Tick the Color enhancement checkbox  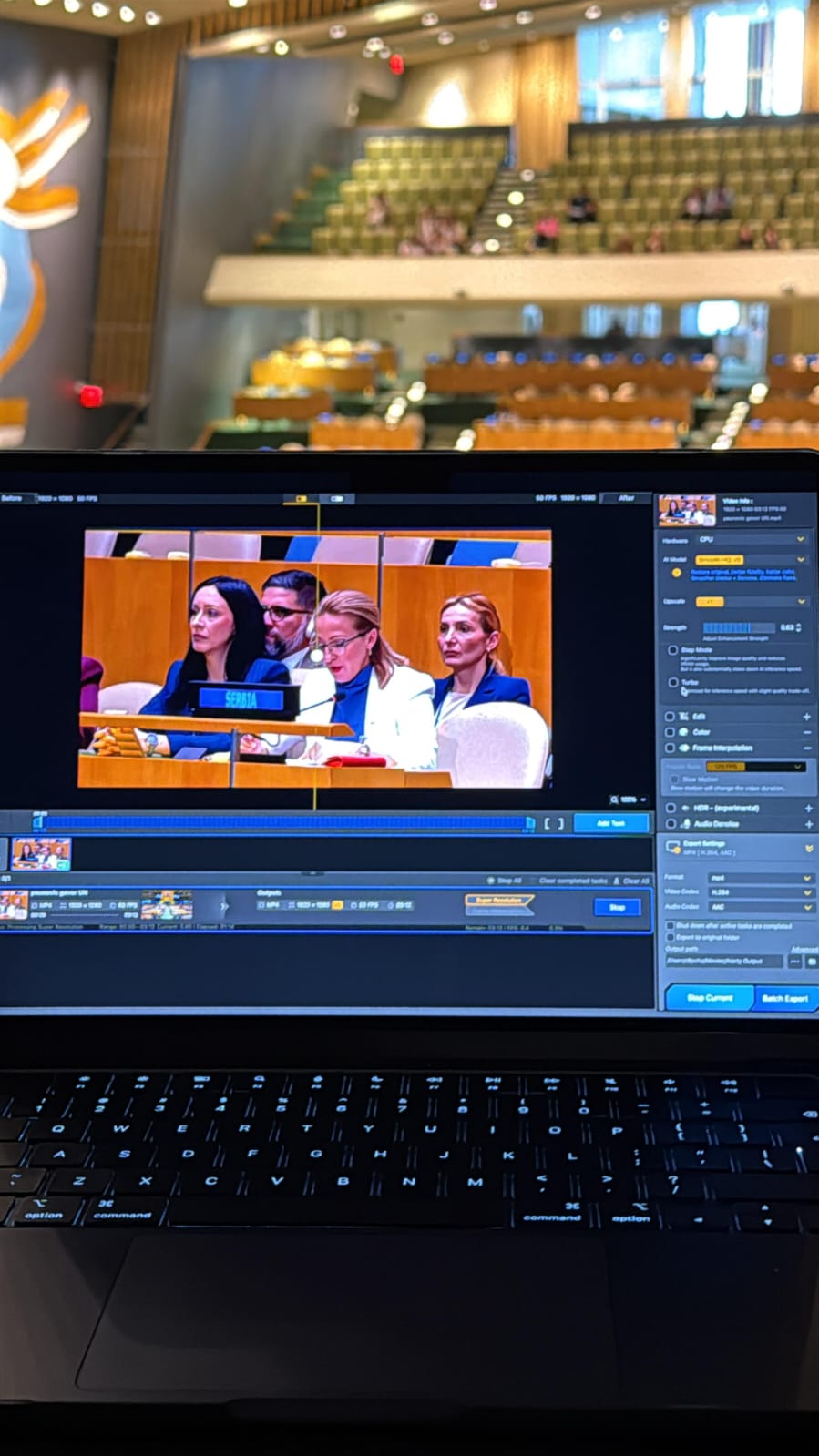tap(670, 732)
